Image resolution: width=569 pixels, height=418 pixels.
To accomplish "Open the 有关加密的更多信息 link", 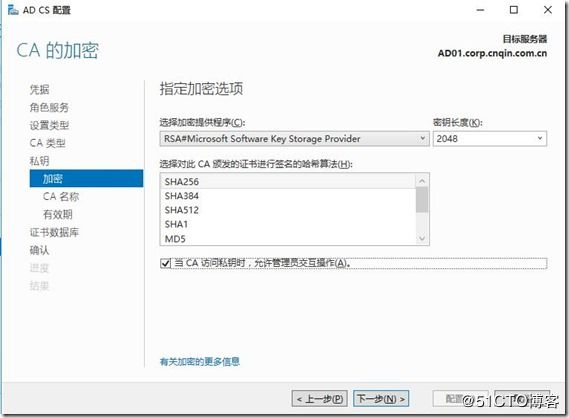I will pyautogui.click(x=200, y=361).
